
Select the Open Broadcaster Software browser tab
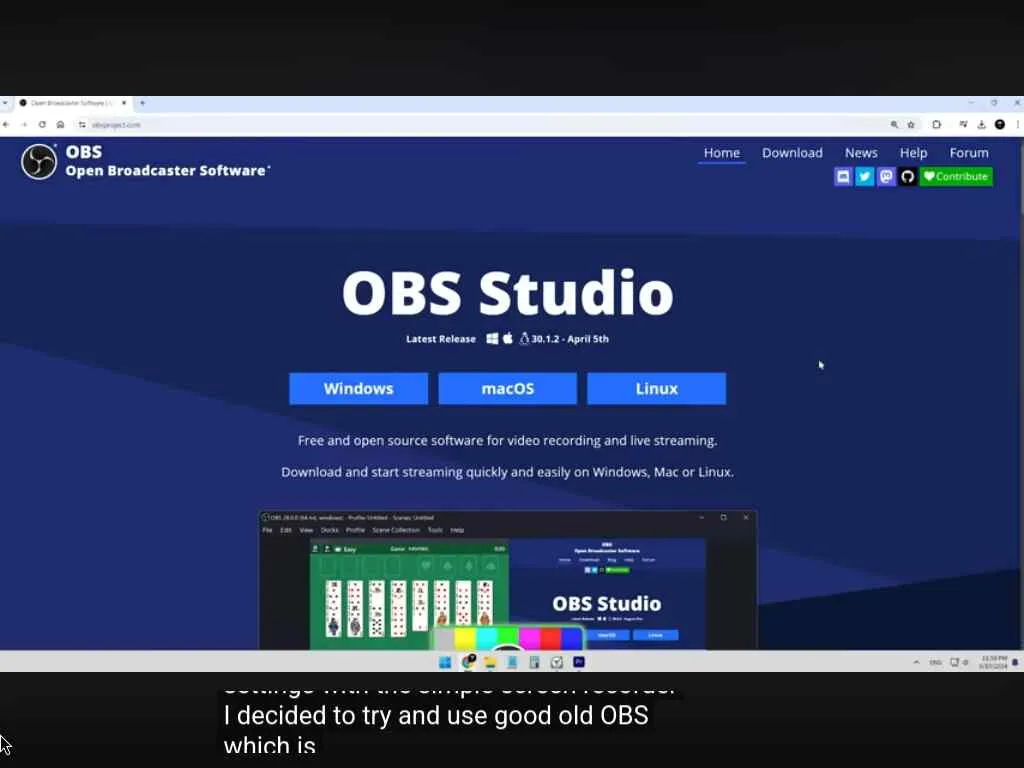pyautogui.click(x=73, y=103)
